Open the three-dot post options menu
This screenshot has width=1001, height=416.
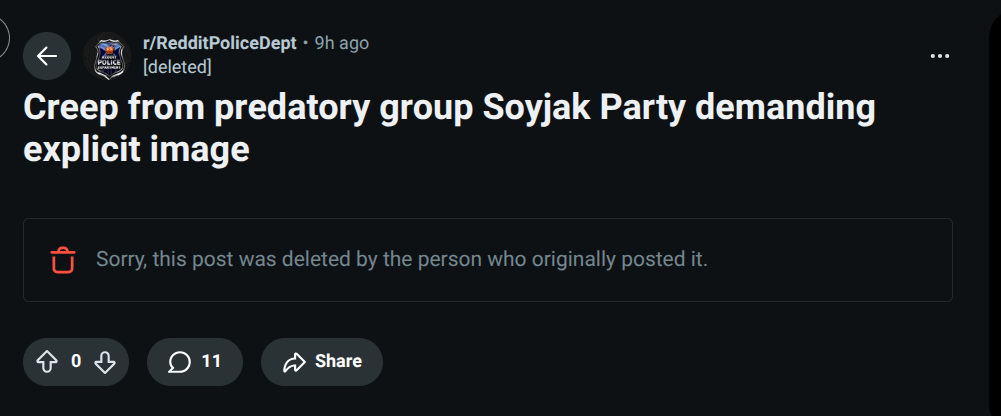pos(939,56)
